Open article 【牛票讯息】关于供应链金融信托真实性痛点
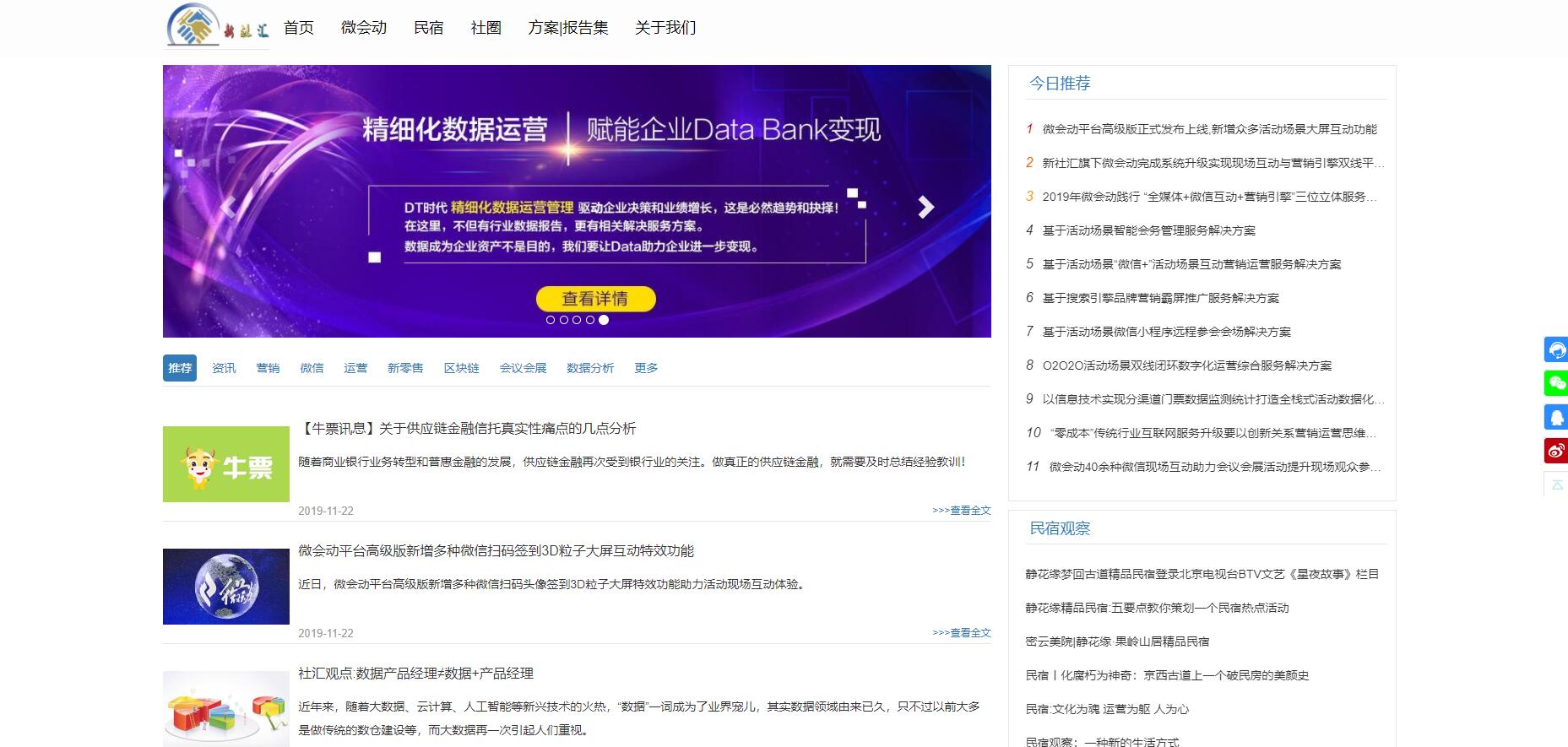Viewport: 1568px width, 747px height. point(467,428)
